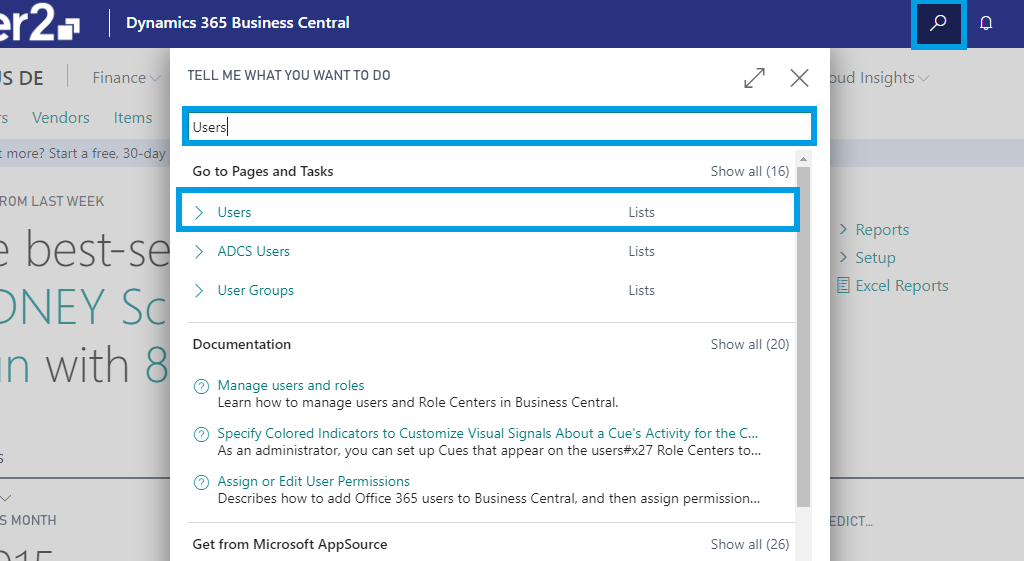Open the Items menu item
The image size is (1024, 561).
[133, 118]
